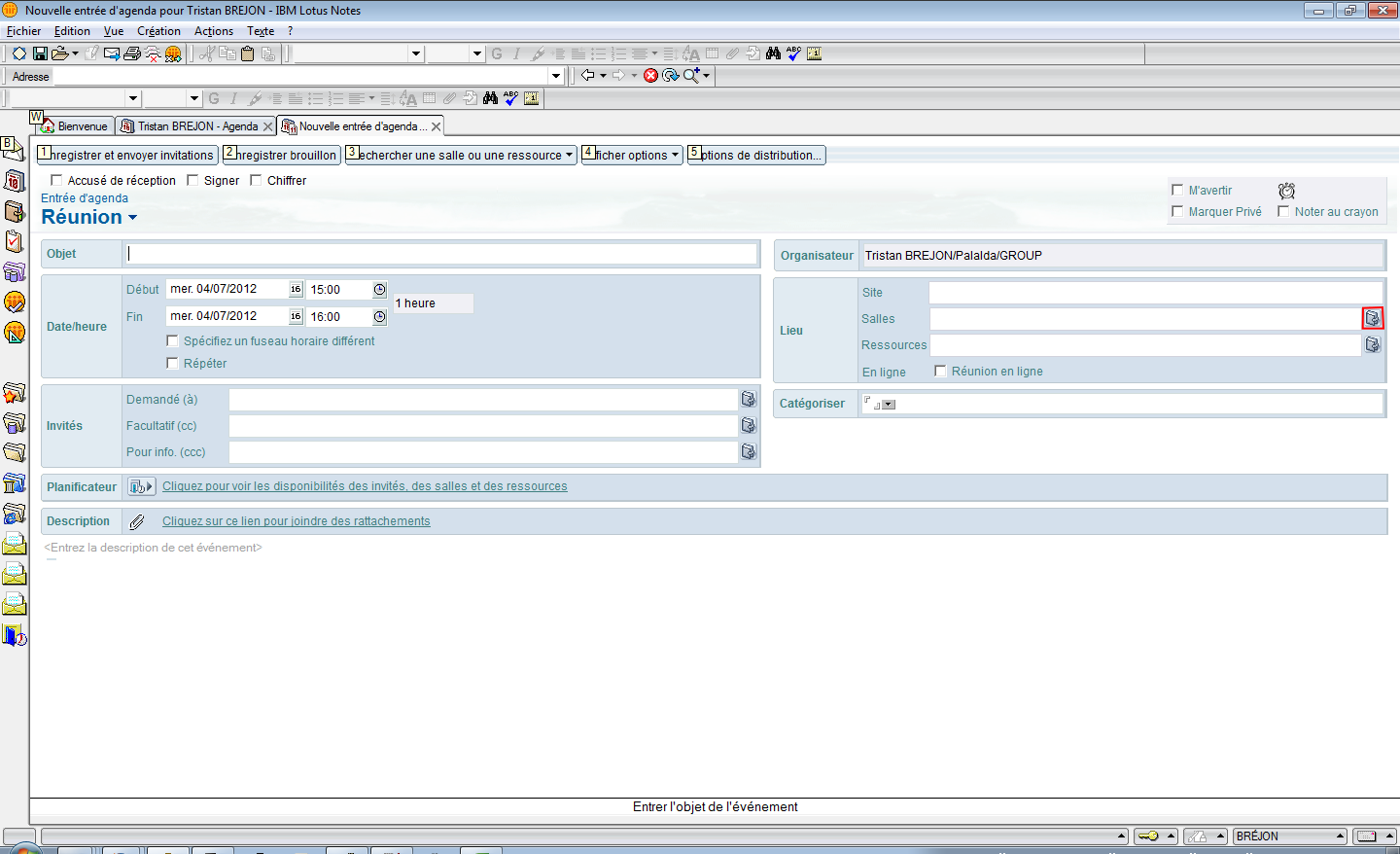Switch to the Tristan BREJON - Agenda tab

pos(197,126)
